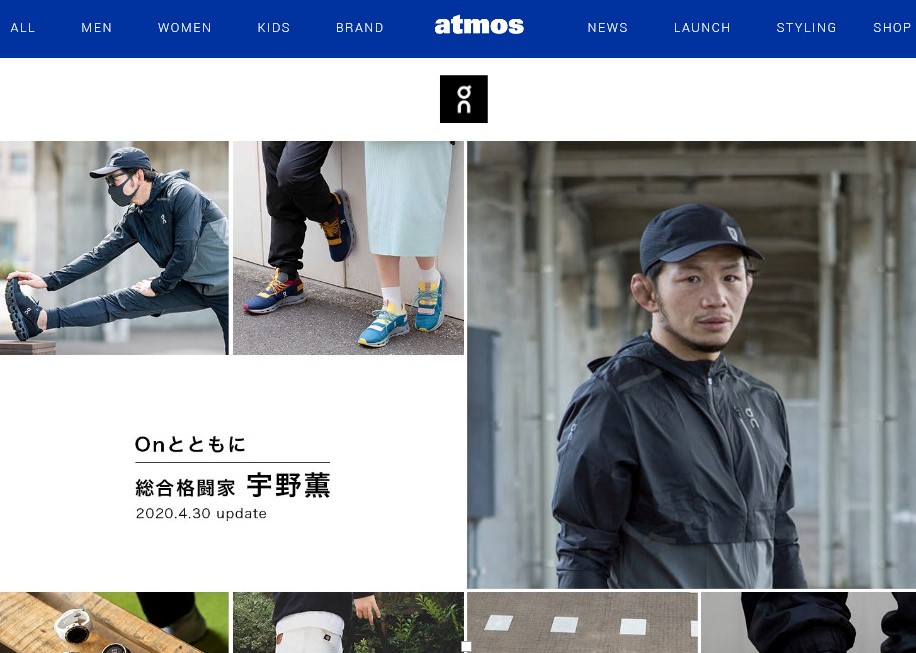This screenshot has height=653, width=916.
Task: View the black jacket sleeve thumbnail
Action: tap(809, 623)
